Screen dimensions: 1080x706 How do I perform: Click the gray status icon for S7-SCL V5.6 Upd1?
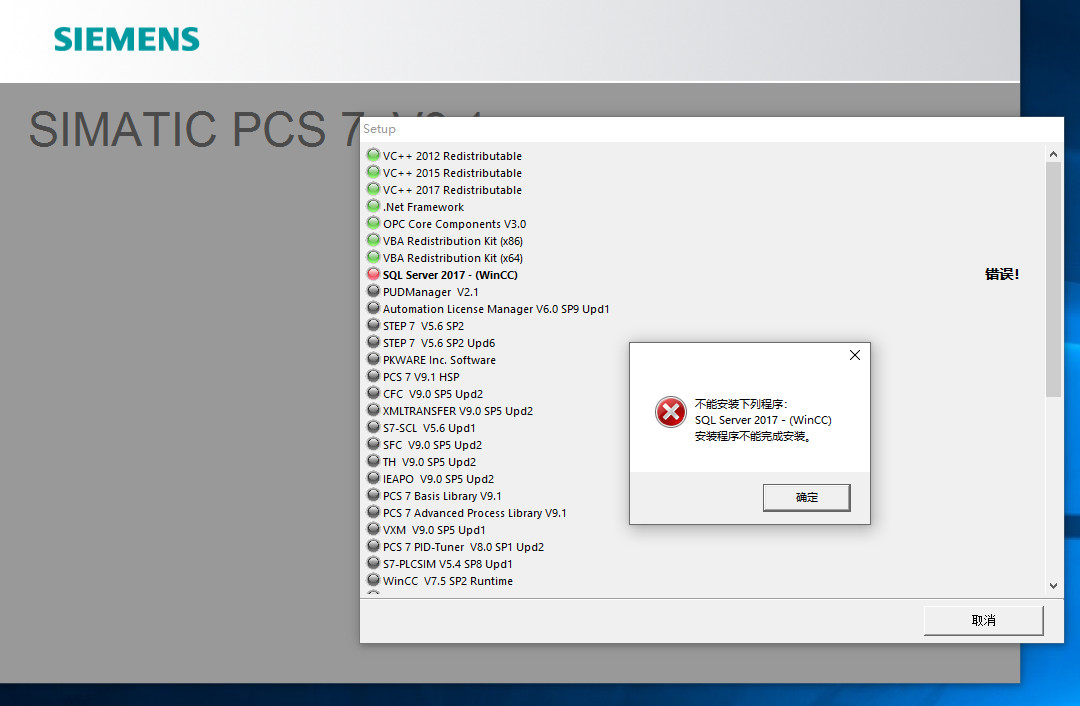tap(373, 426)
